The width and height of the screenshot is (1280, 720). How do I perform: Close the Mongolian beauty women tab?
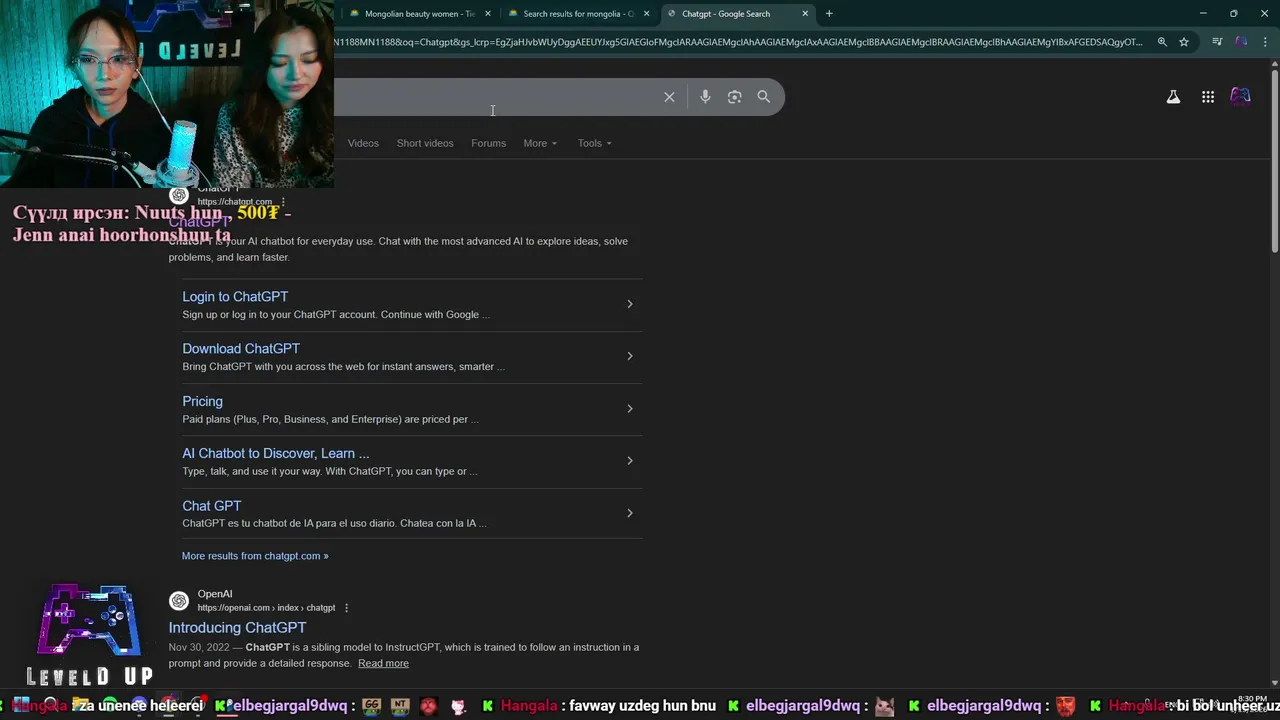point(488,14)
